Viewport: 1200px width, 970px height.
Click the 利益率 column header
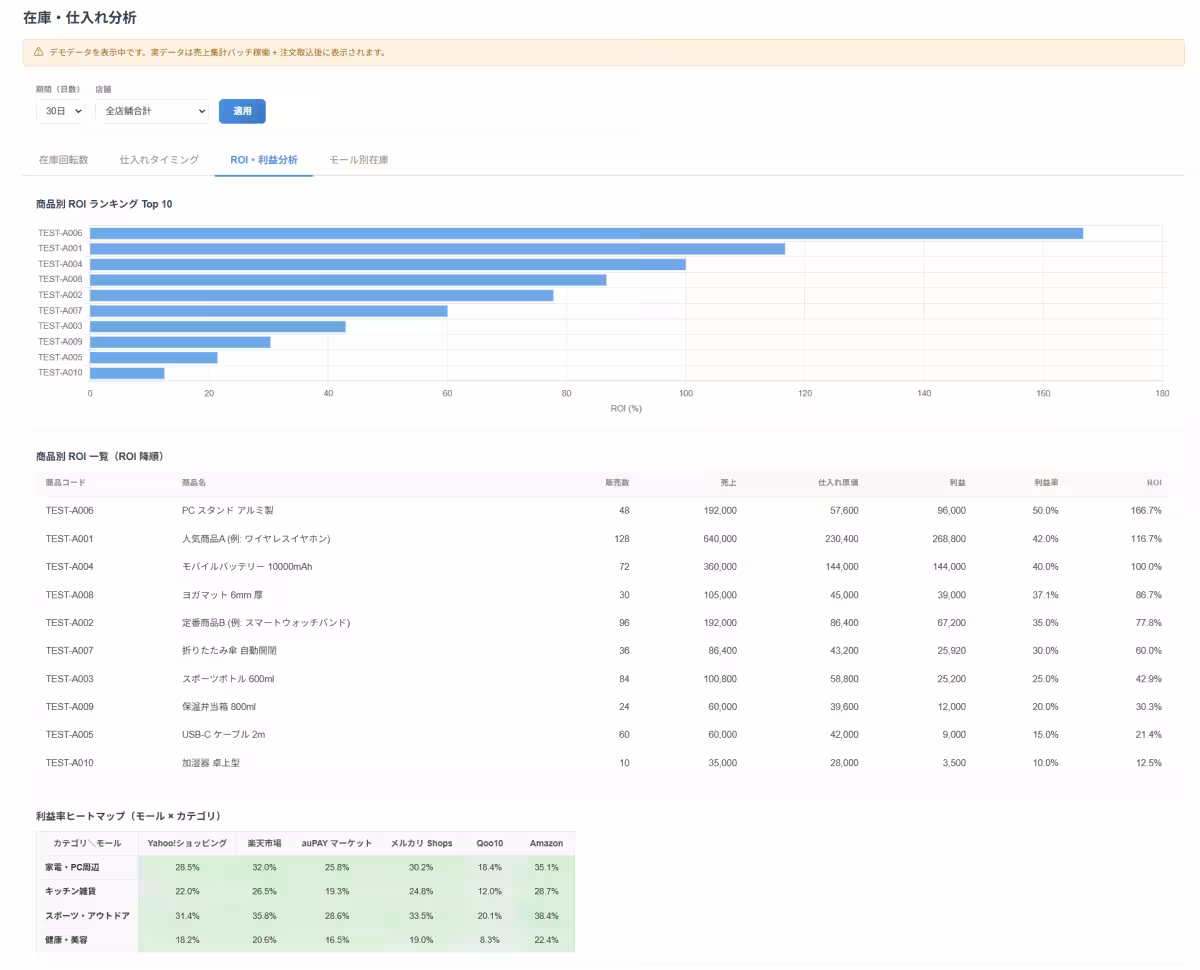coord(1046,483)
